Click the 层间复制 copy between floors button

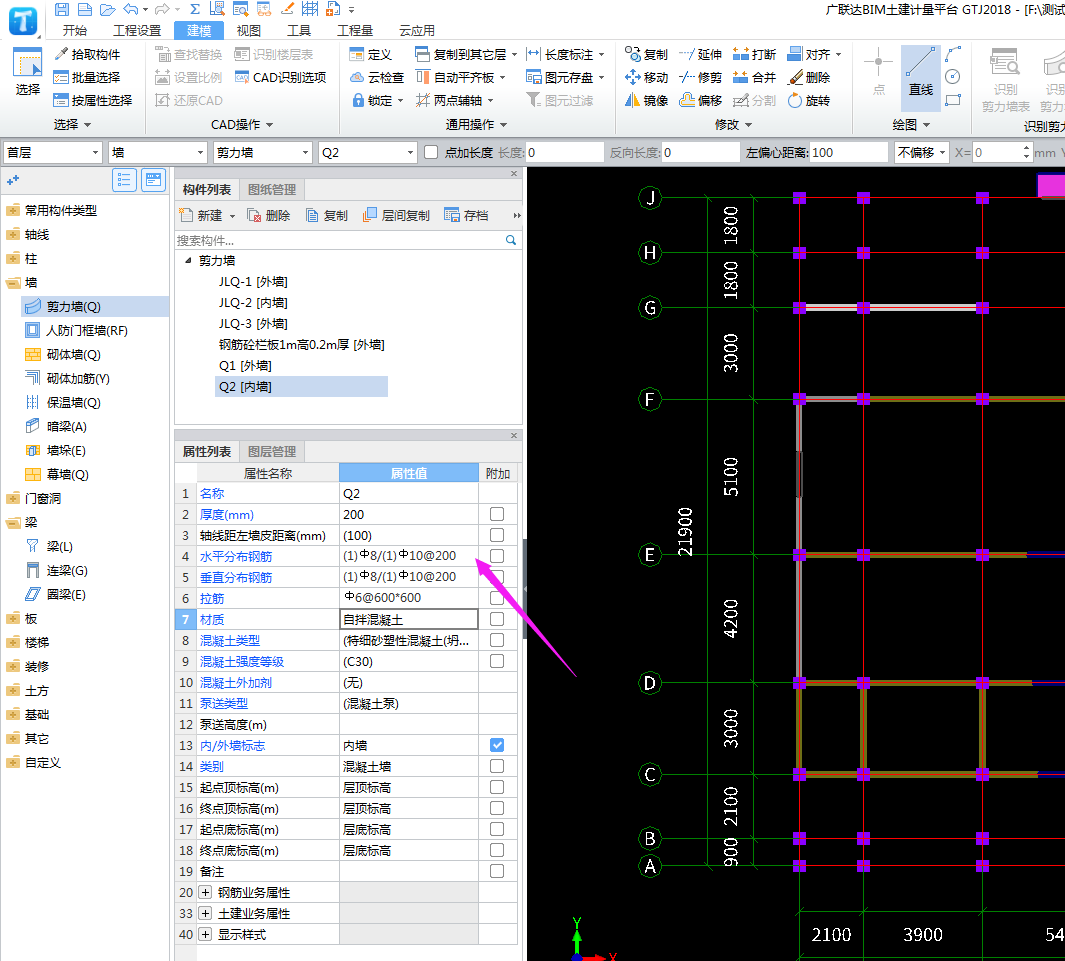pyautogui.click(x=397, y=215)
